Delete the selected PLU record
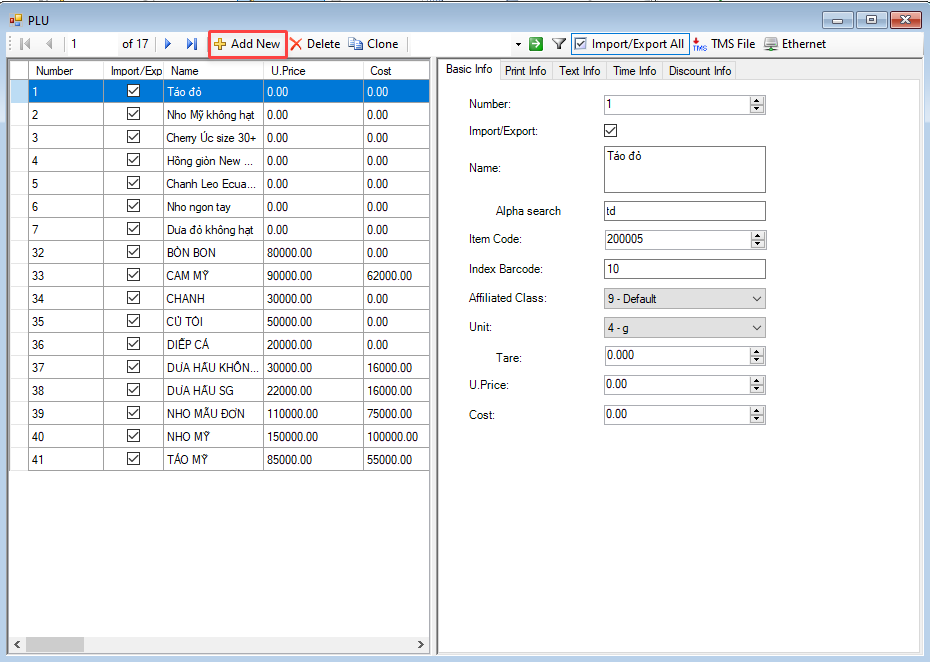 pyautogui.click(x=315, y=44)
